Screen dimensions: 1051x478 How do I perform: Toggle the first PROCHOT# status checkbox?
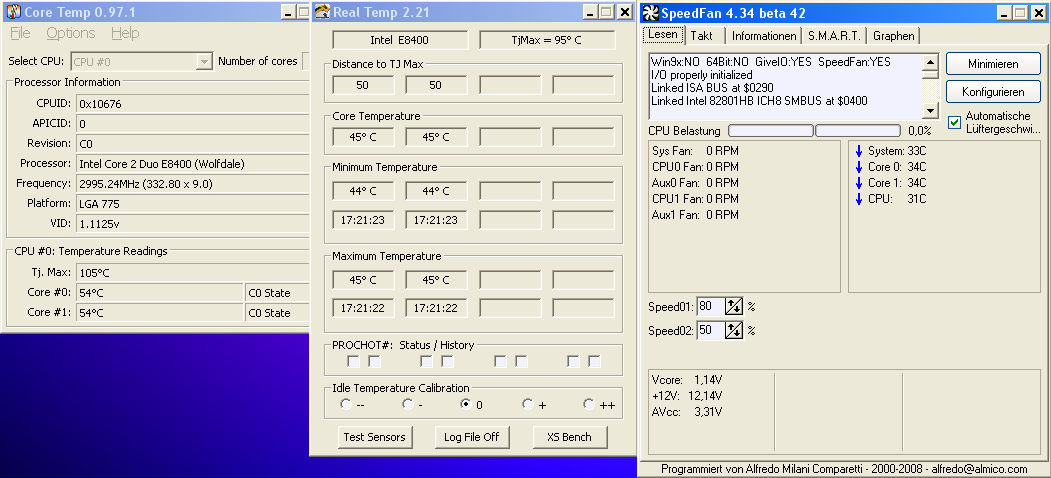[x=353, y=361]
